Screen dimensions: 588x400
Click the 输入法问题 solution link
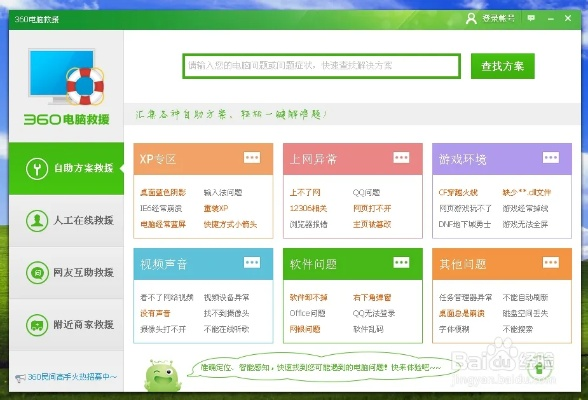(x=223, y=193)
